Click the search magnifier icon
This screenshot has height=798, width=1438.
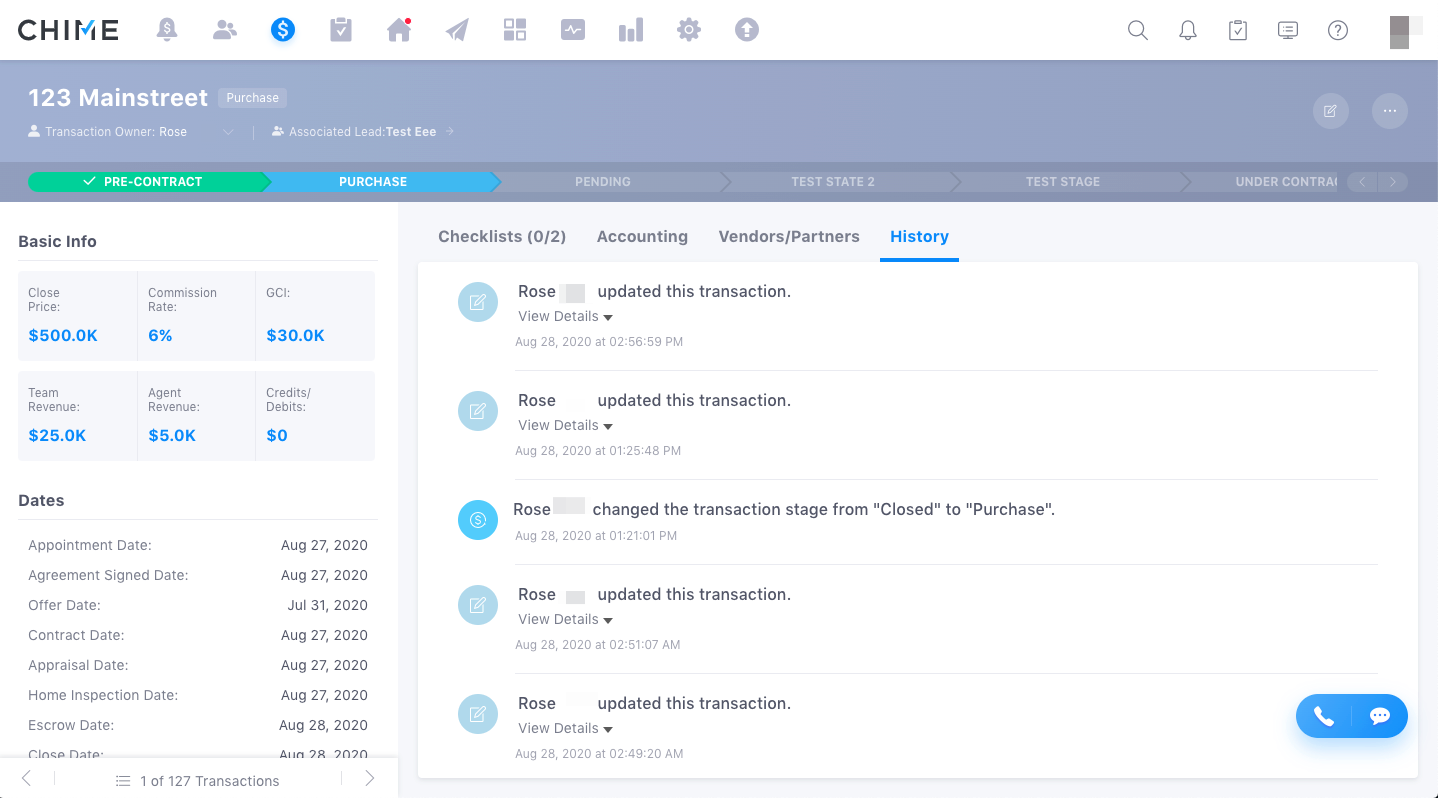click(1137, 30)
